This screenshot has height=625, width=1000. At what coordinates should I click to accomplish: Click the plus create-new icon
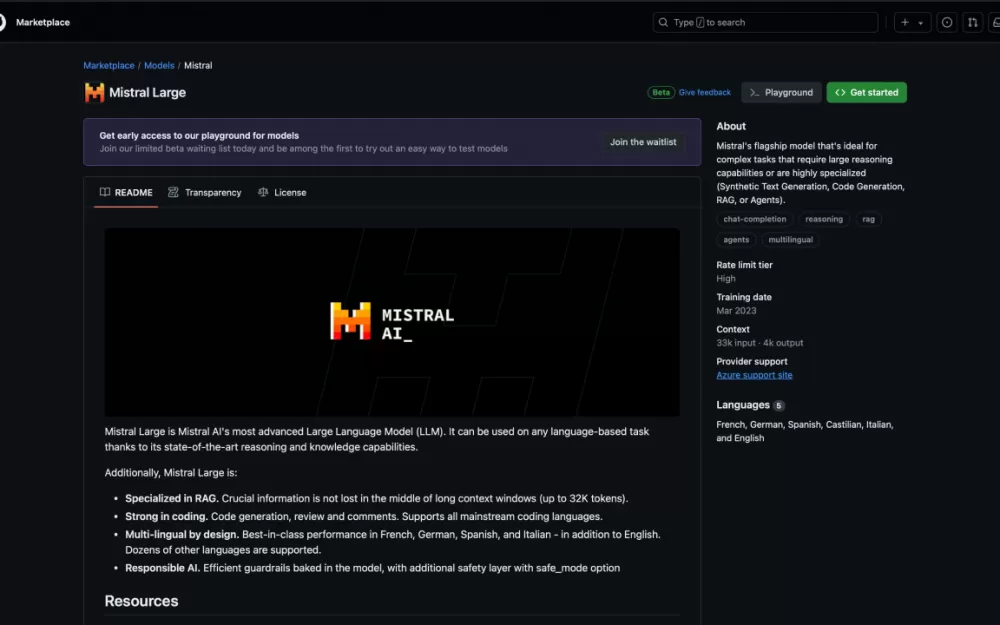(x=904, y=22)
